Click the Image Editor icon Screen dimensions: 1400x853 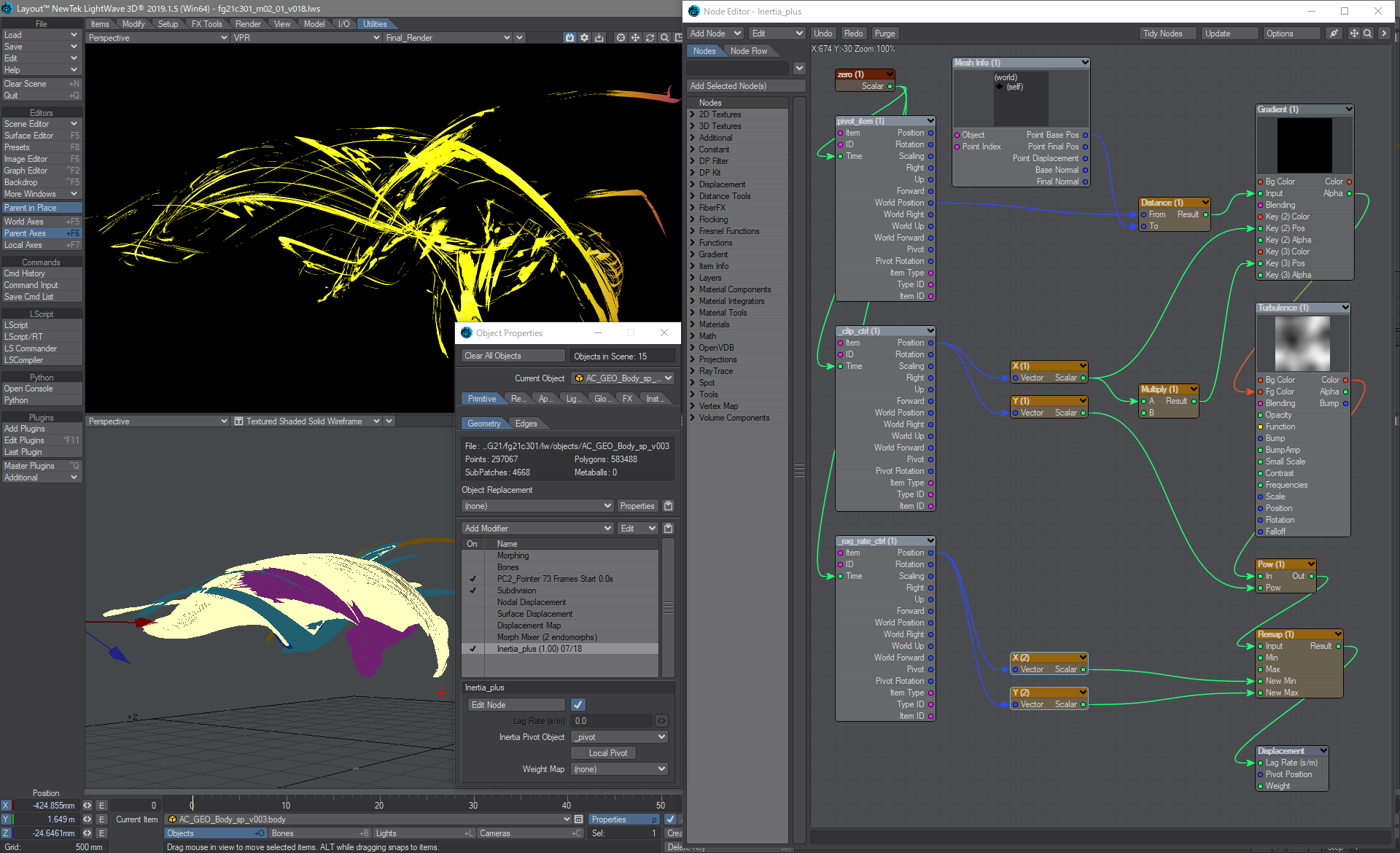coord(40,159)
